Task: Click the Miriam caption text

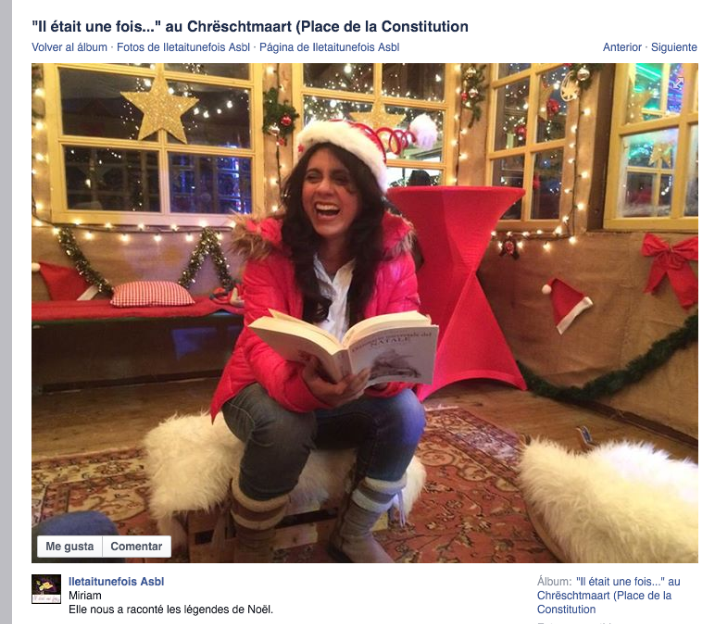Action: 85,595
